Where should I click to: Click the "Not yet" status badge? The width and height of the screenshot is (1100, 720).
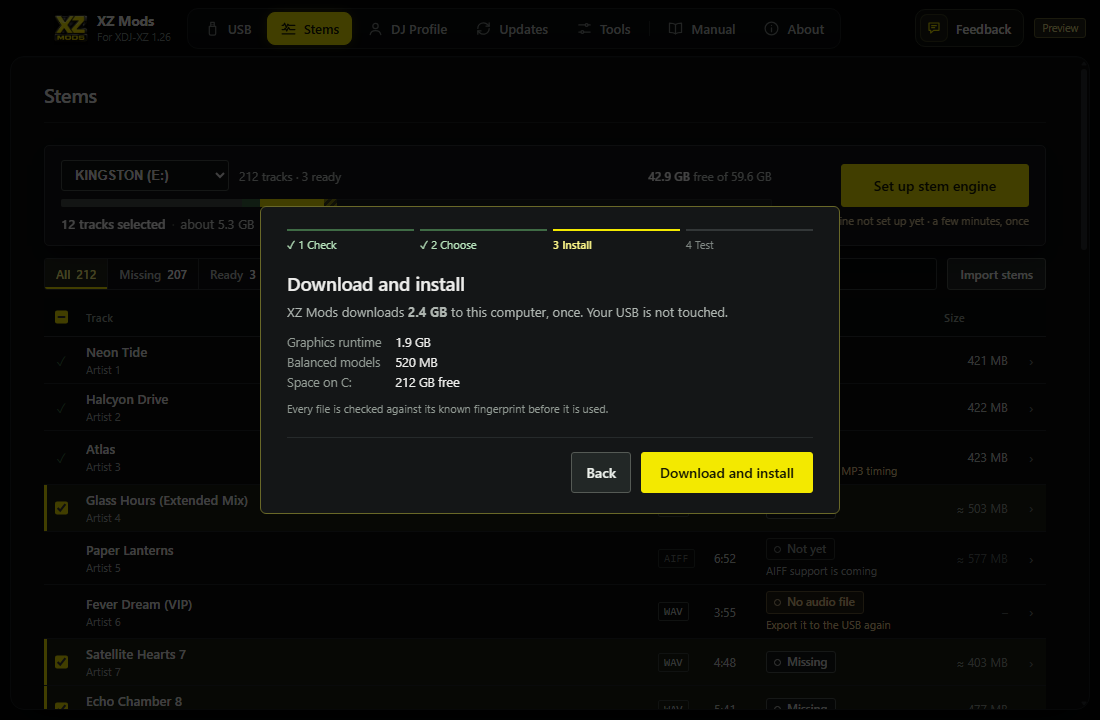[800, 549]
